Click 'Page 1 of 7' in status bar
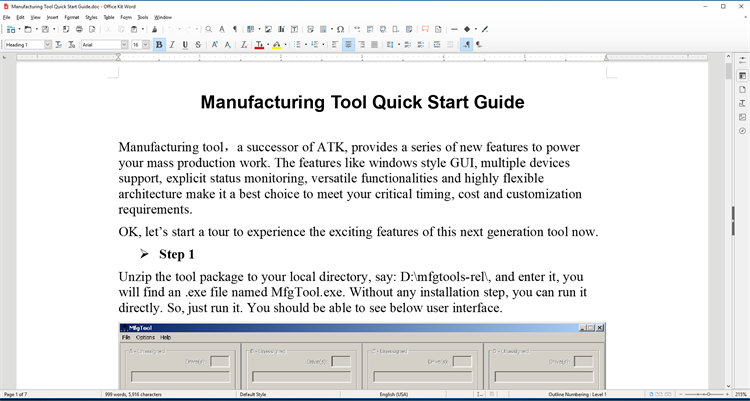 coord(16,394)
